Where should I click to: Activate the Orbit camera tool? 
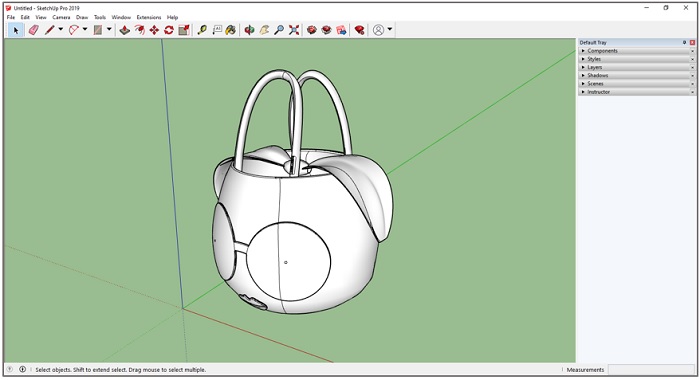point(249,30)
